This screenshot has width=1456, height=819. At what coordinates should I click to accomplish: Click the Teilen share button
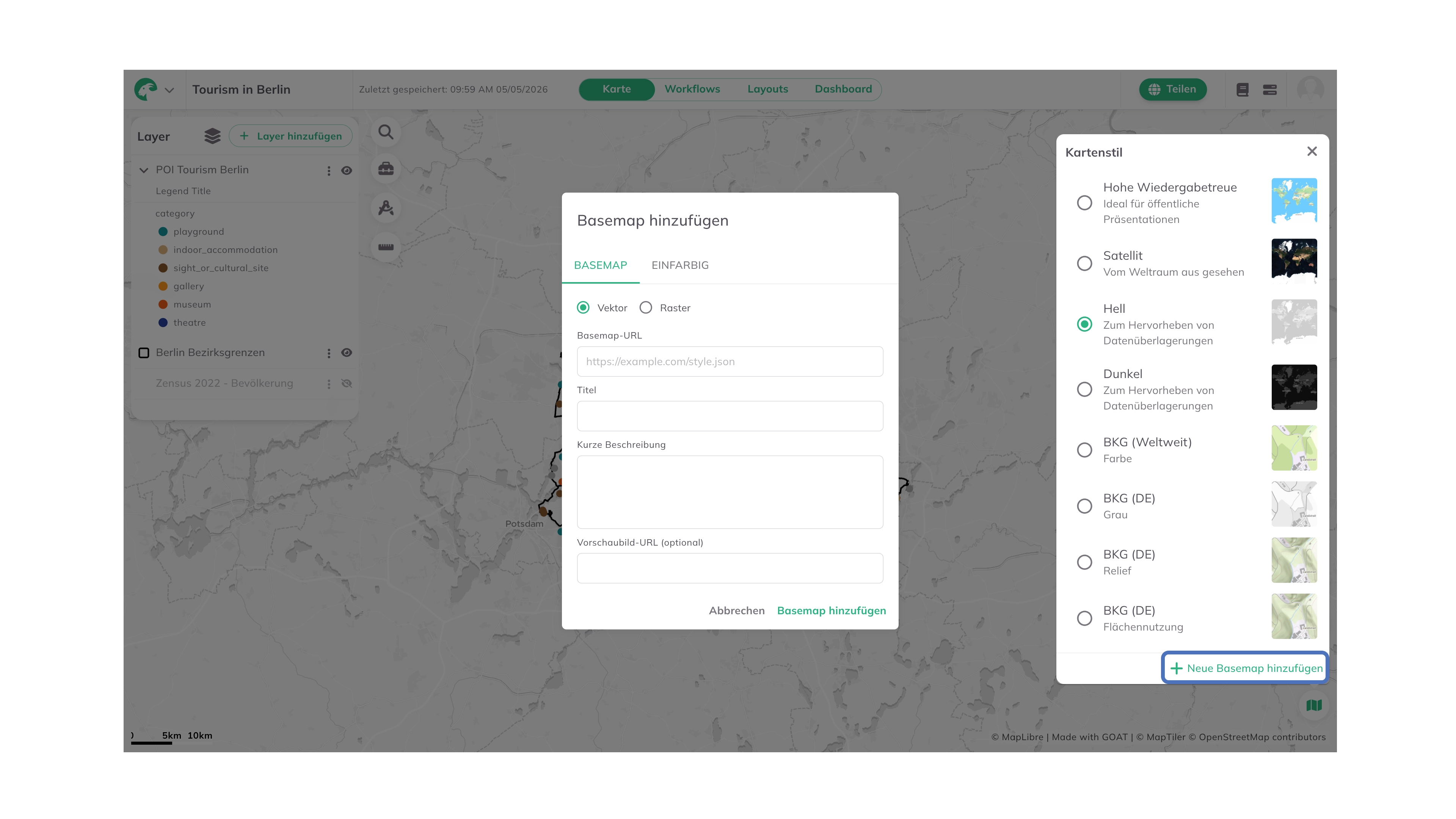(x=1172, y=89)
